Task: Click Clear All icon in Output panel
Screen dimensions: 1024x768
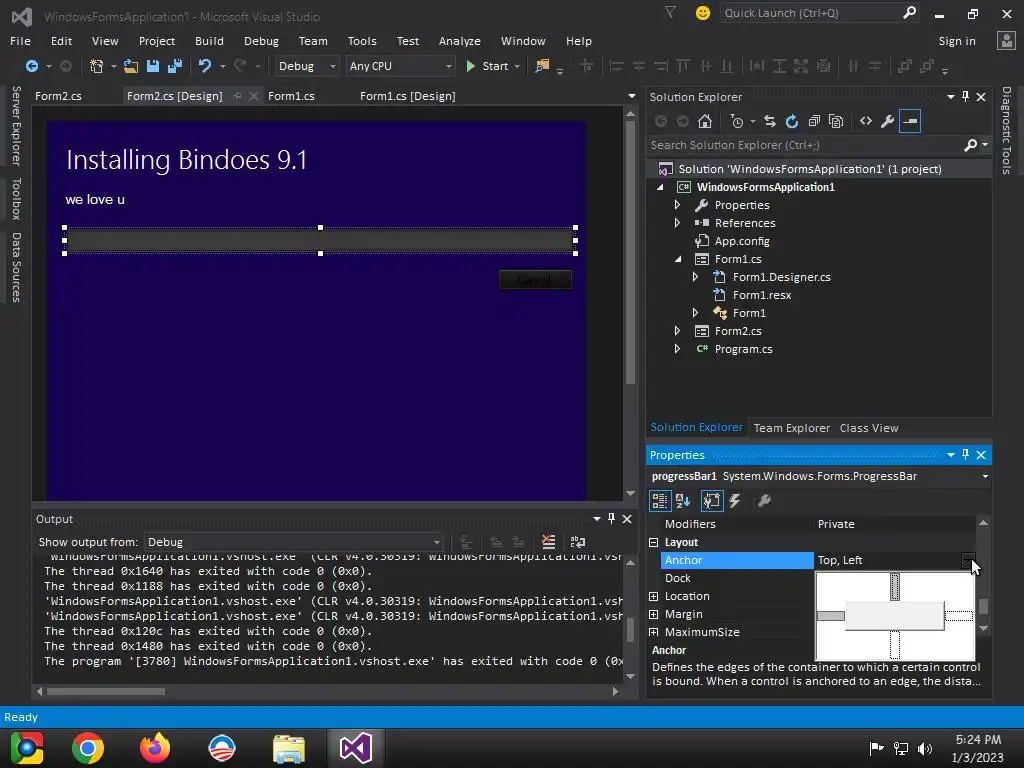Action: pyautogui.click(x=549, y=542)
